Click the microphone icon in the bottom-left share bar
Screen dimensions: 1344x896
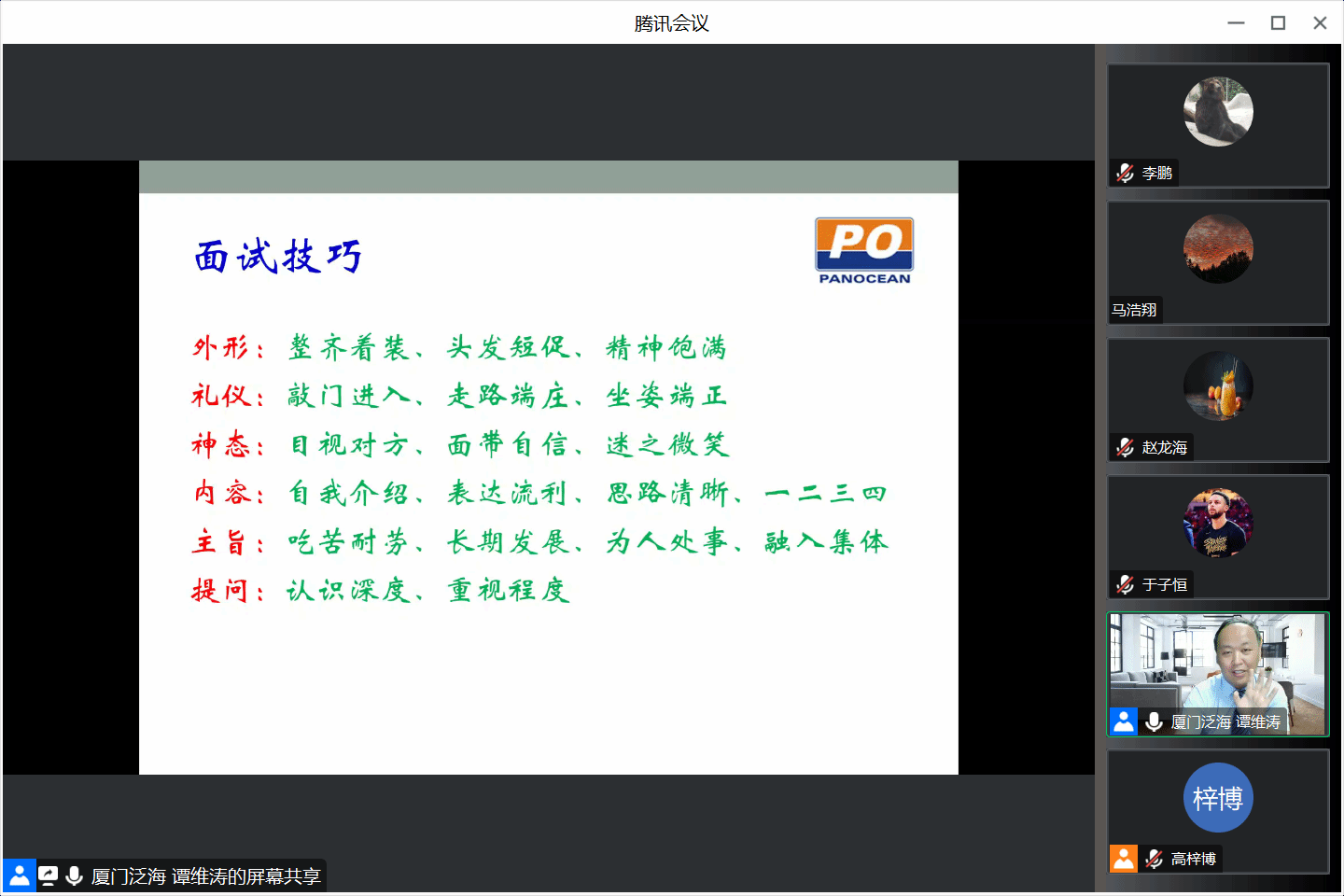75,876
